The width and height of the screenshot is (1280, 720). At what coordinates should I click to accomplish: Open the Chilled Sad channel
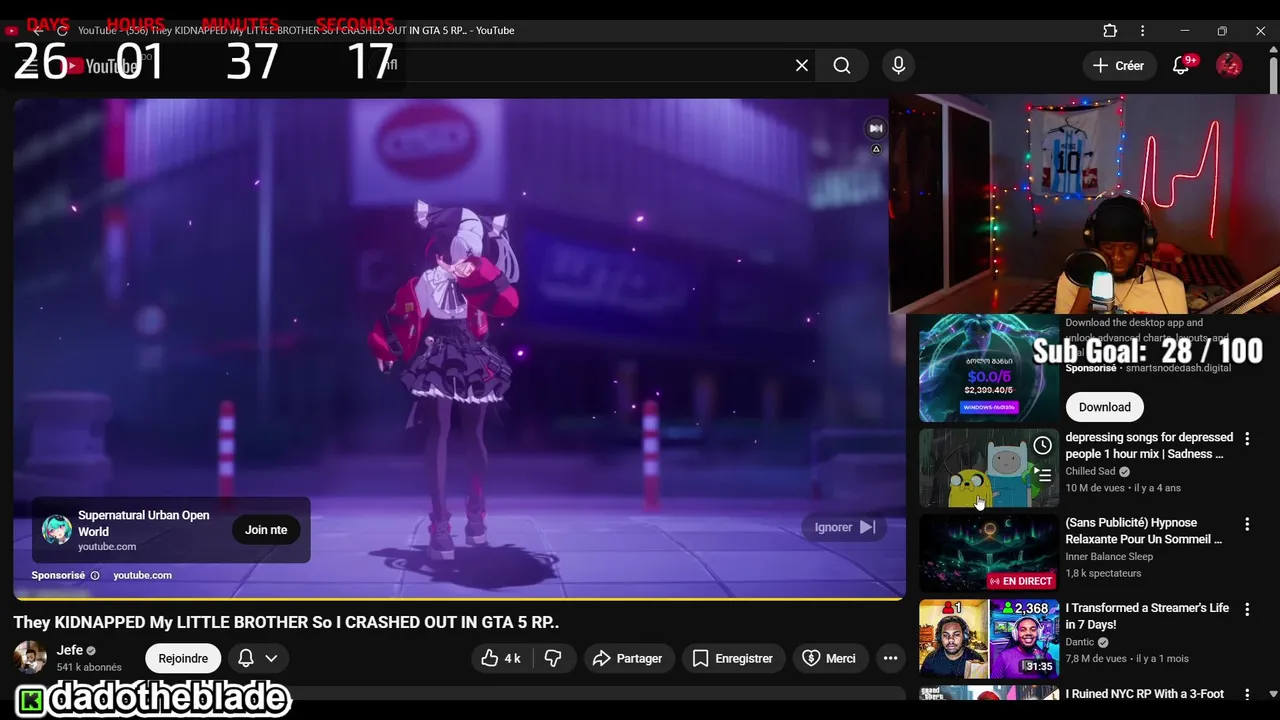point(1091,471)
